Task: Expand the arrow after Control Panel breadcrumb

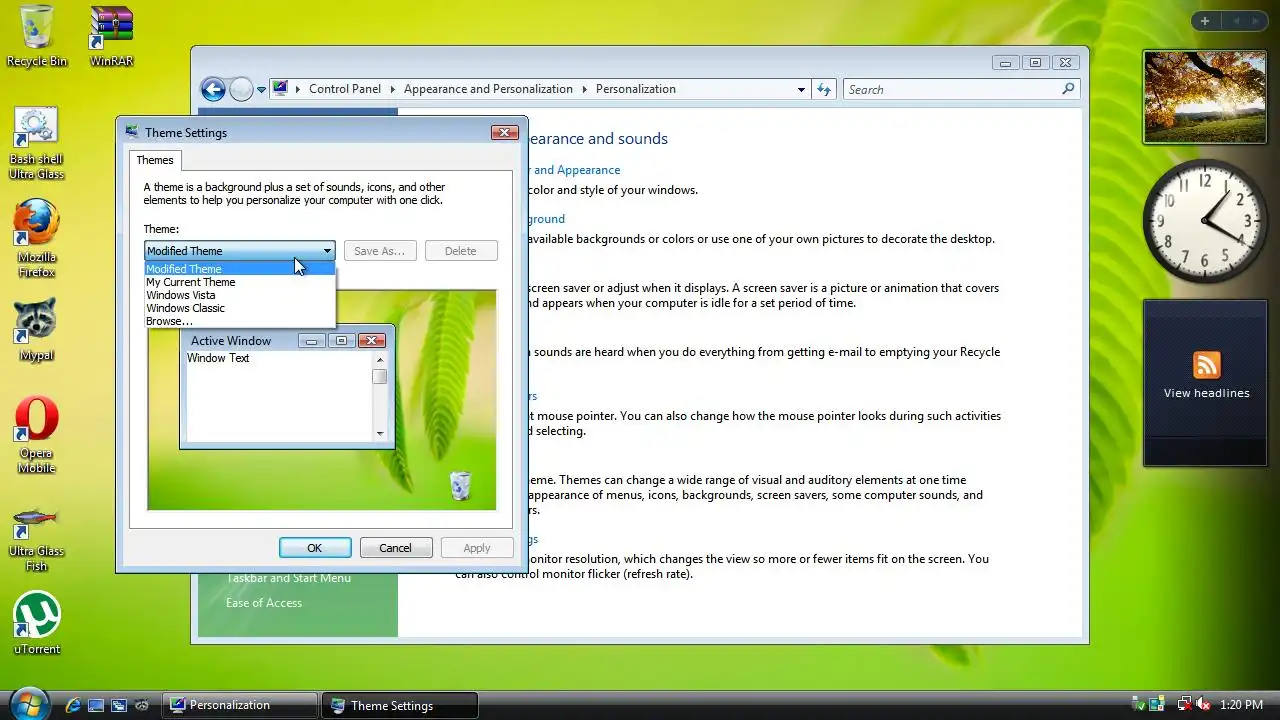Action: [393, 89]
